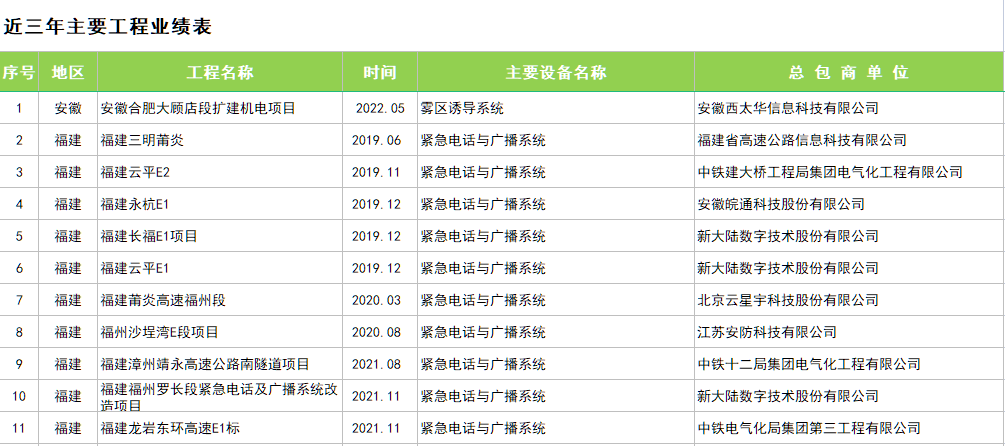The height and width of the screenshot is (446, 1005).
Task: Select cell 福建云平E1
Action: tap(220, 268)
